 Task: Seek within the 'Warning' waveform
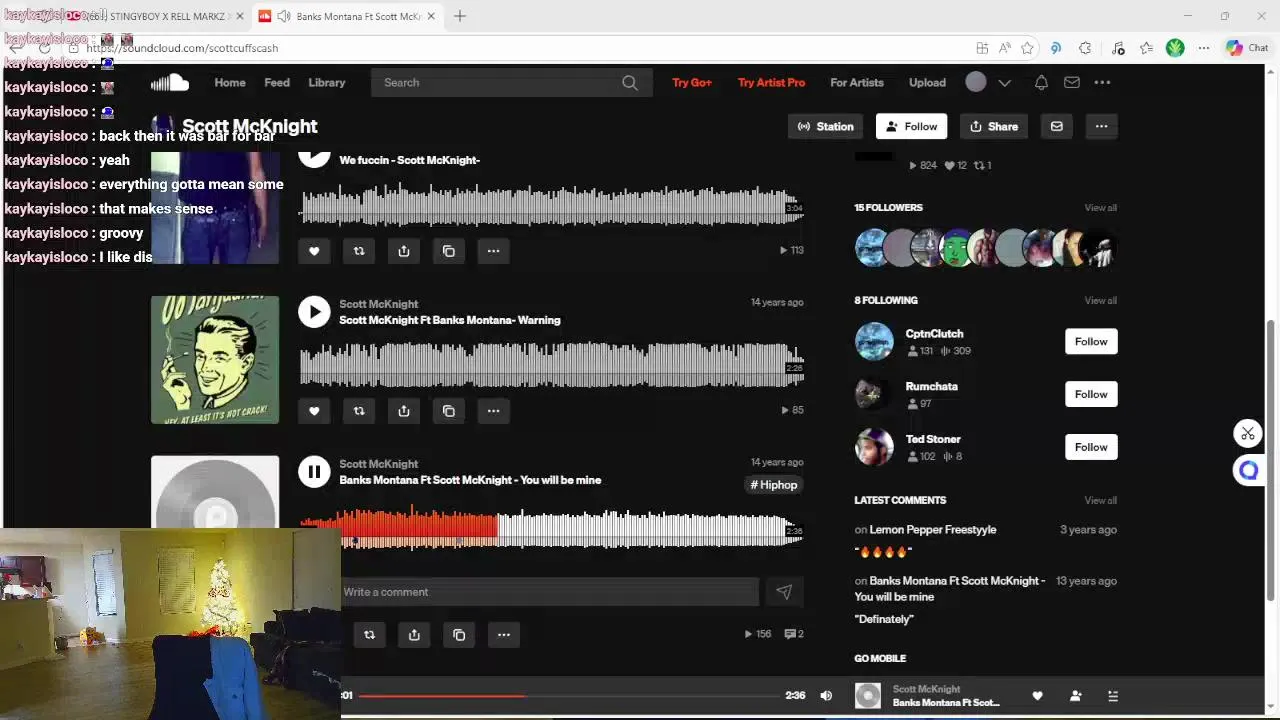pos(552,365)
